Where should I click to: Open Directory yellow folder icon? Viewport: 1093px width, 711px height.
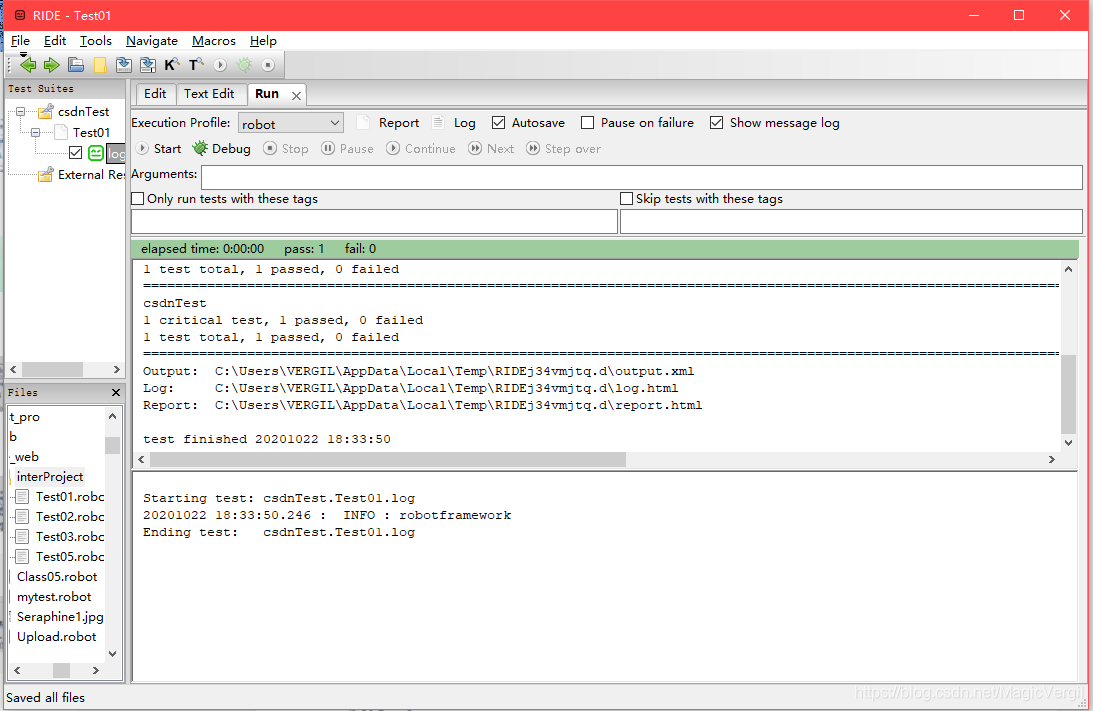click(100, 65)
